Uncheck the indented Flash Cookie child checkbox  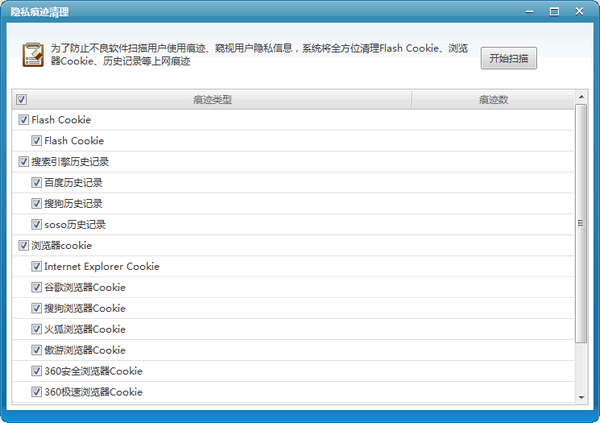pyautogui.click(x=36, y=140)
